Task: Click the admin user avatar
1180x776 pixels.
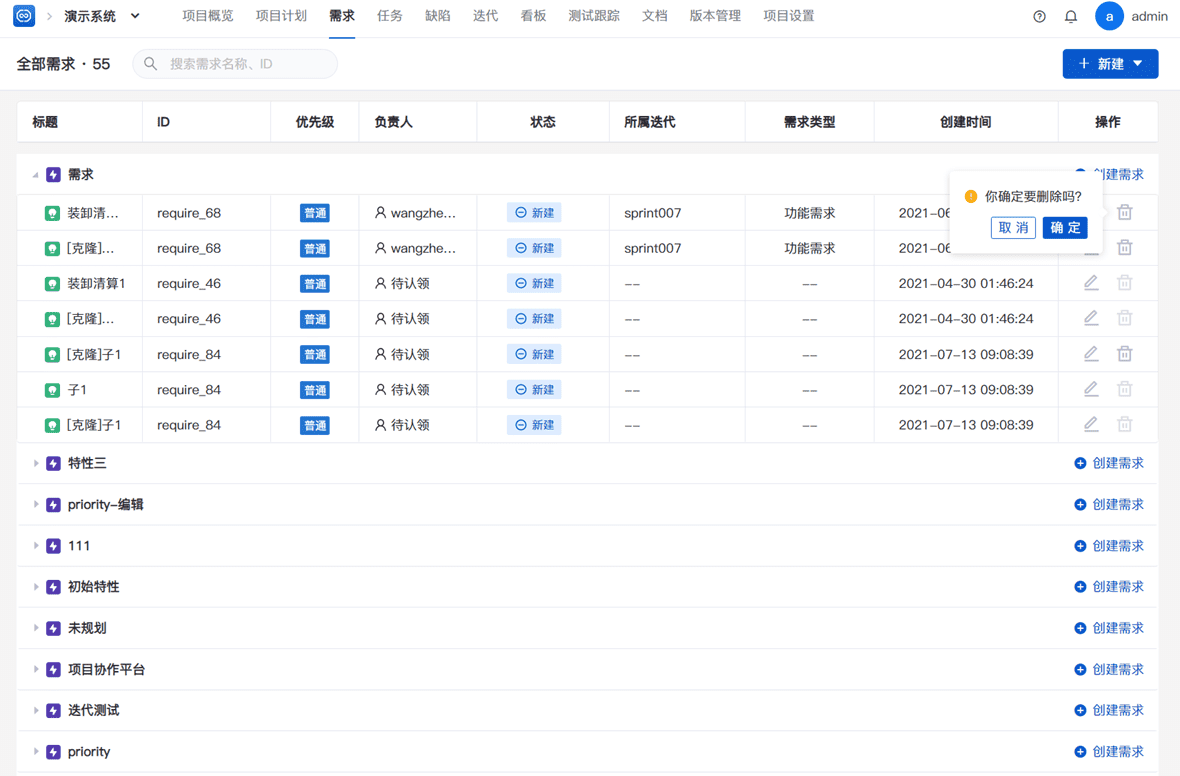Action: [x=1109, y=16]
